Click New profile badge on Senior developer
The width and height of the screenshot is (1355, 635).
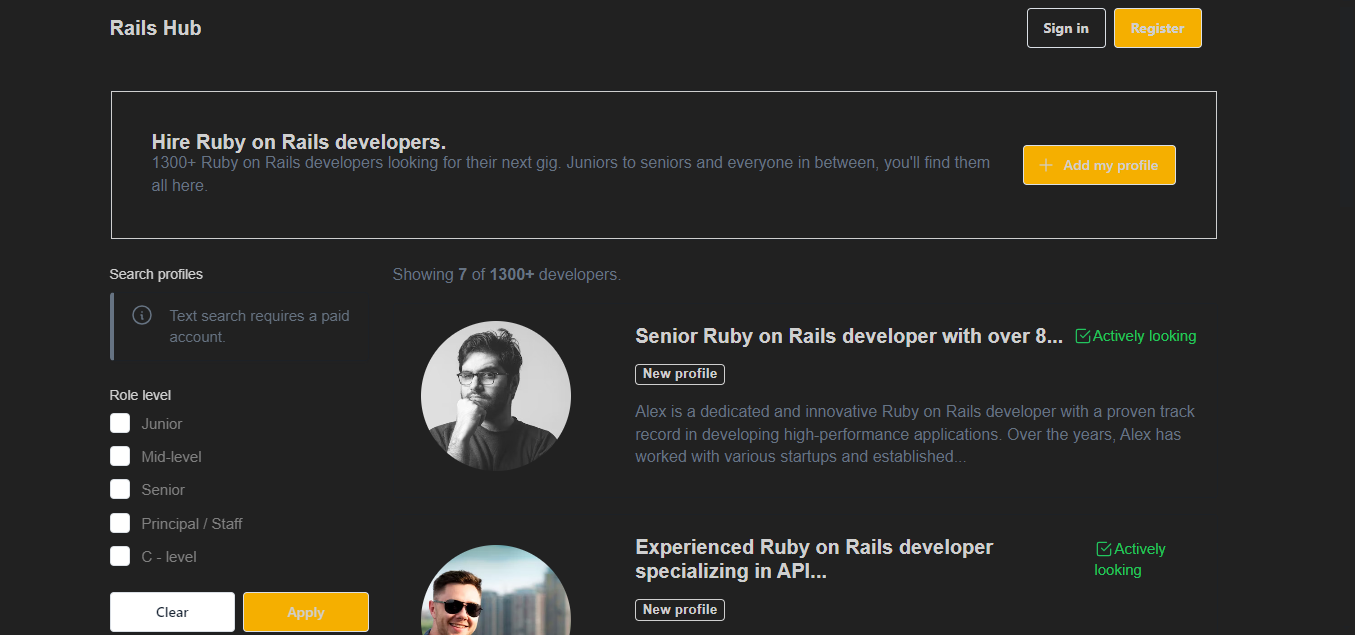click(680, 374)
